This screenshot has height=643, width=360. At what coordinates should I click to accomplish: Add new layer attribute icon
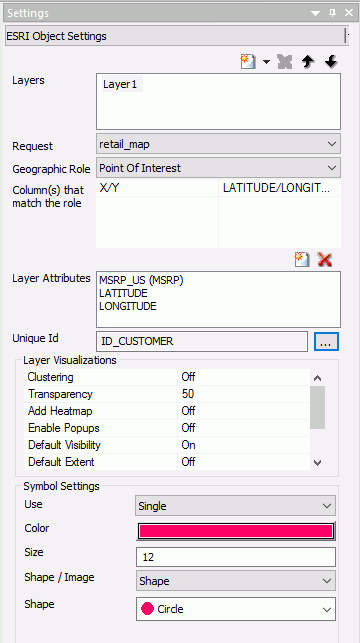click(x=302, y=260)
